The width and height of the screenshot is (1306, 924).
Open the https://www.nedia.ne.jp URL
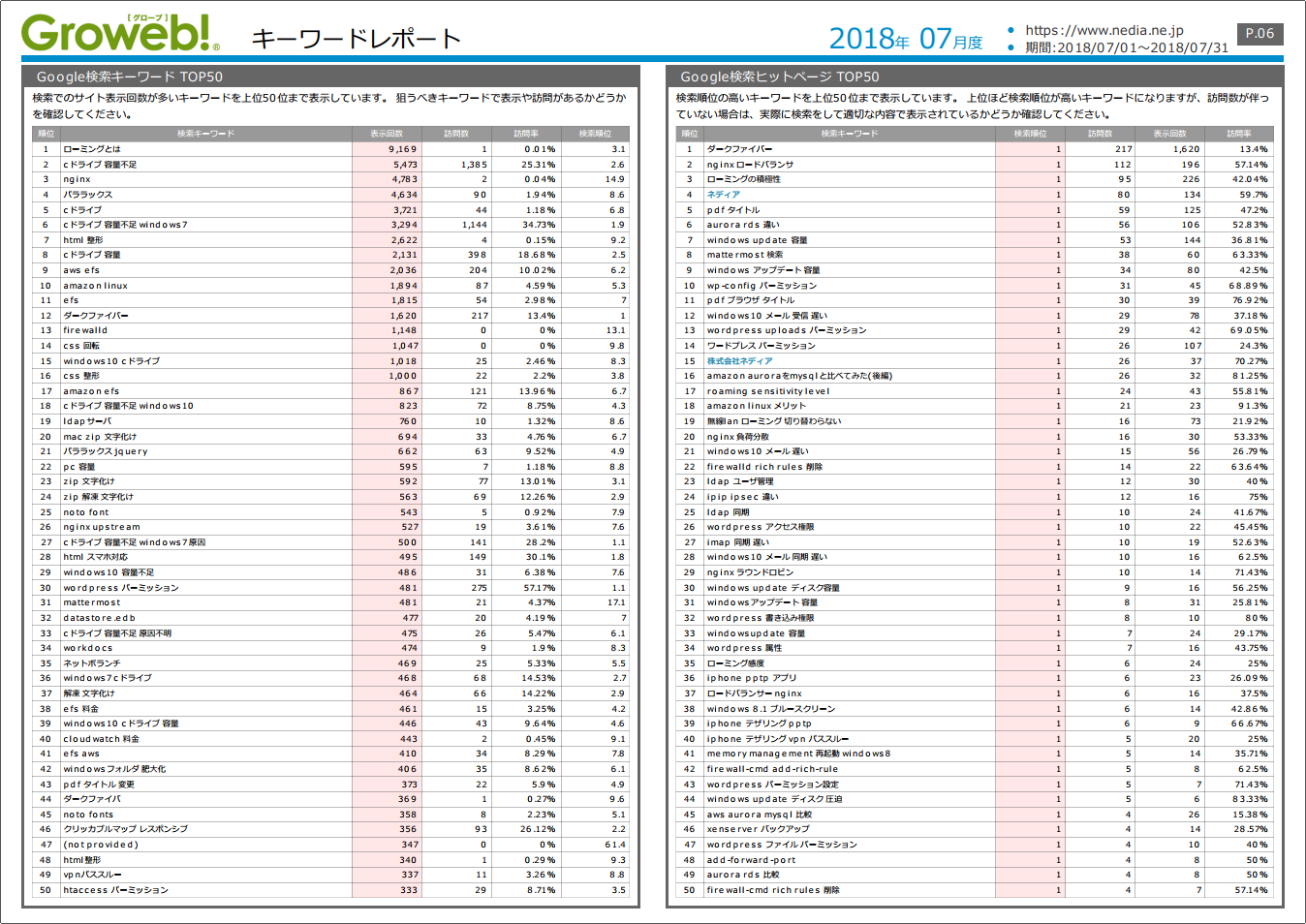pos(1104,30)
